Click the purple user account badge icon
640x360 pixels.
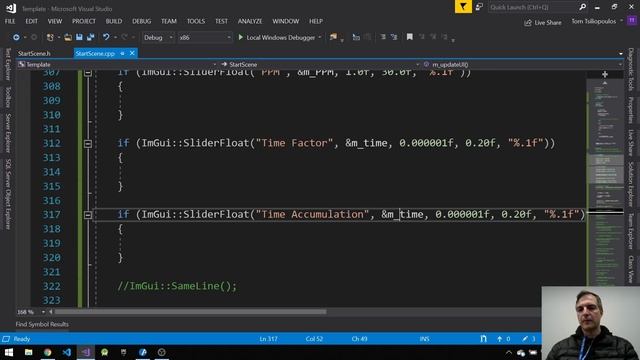pos(632,21)
